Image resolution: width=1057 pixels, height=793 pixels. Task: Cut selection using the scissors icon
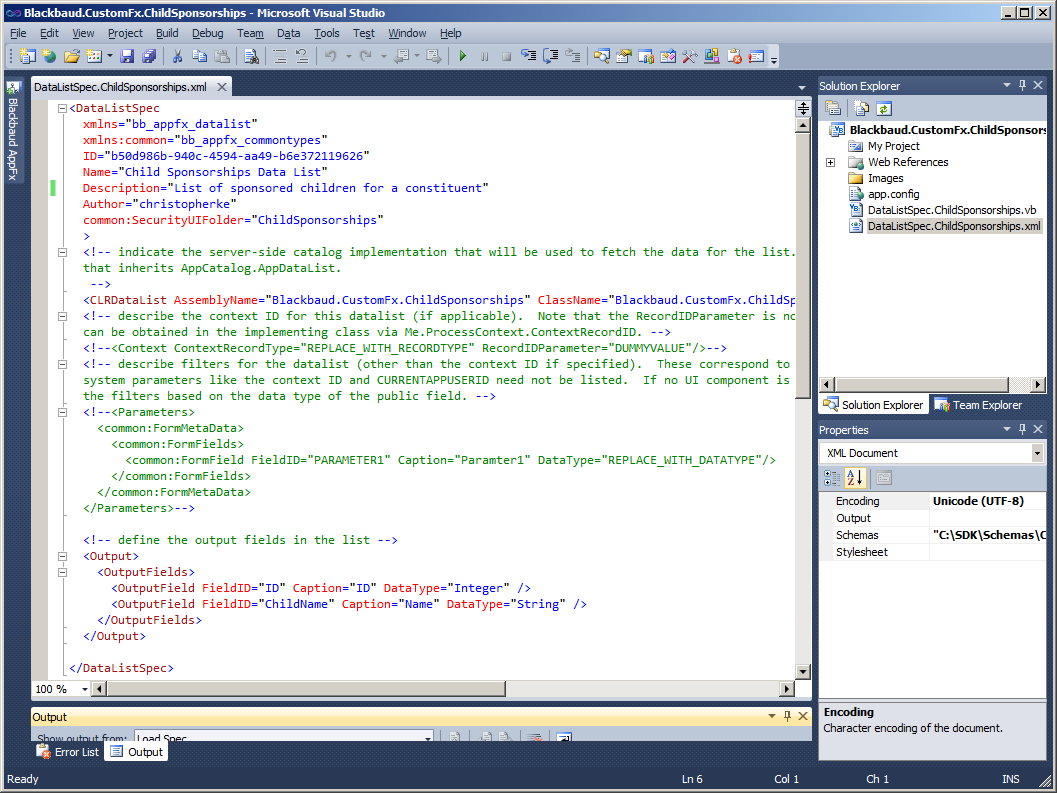coord(177,56)
